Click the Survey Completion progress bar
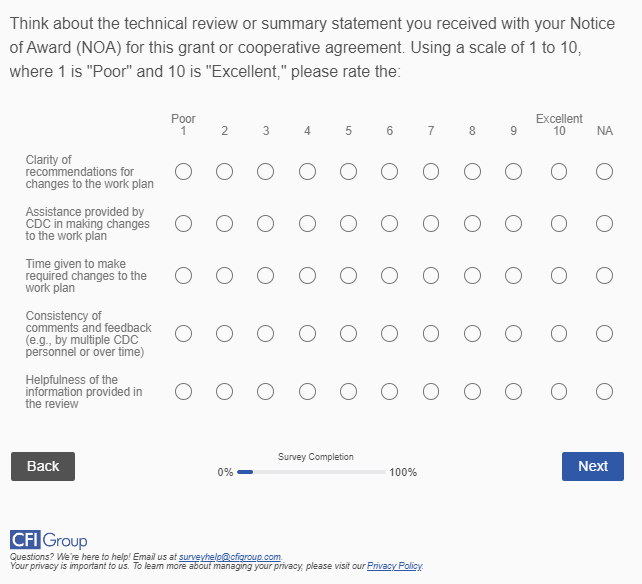Image resolution: width=642 pixels, height=584 pixels. (x=311, y=472)
